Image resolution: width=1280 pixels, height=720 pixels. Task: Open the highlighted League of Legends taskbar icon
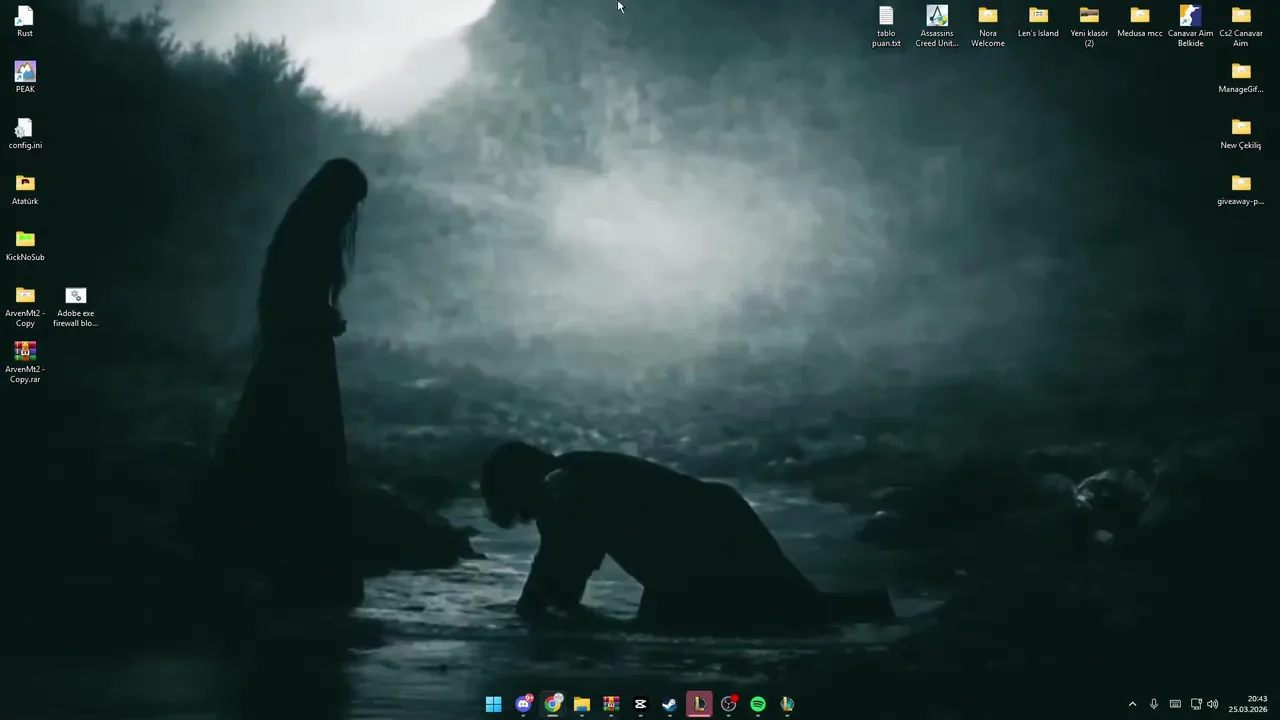coord(699,704)
